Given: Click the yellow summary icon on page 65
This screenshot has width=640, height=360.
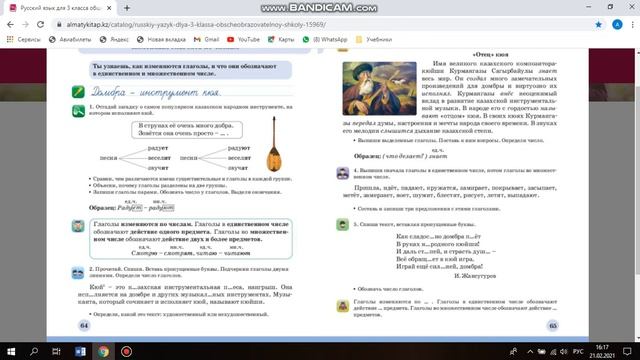Looking at the screenshot, I should tap(342, 305).
